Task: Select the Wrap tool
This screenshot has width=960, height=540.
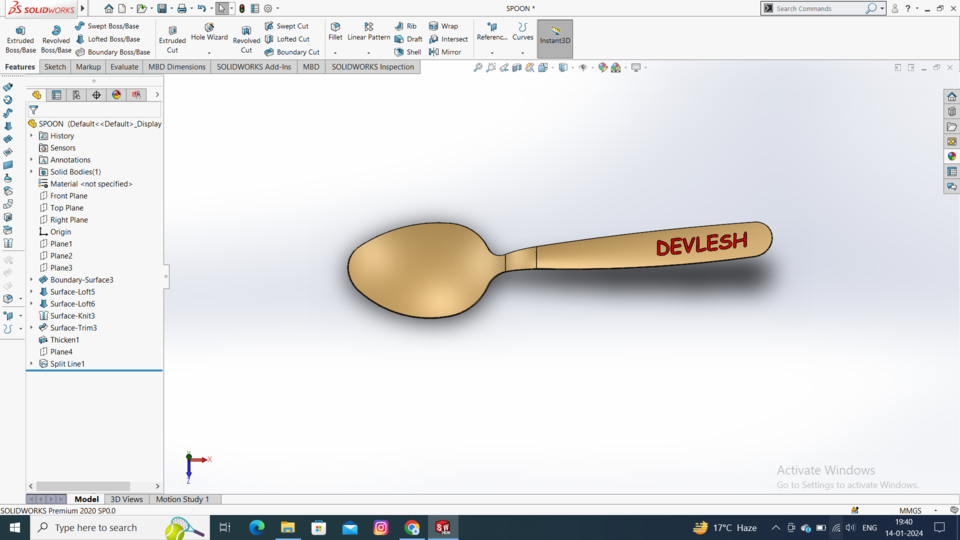Action: (x=443, y=26)
